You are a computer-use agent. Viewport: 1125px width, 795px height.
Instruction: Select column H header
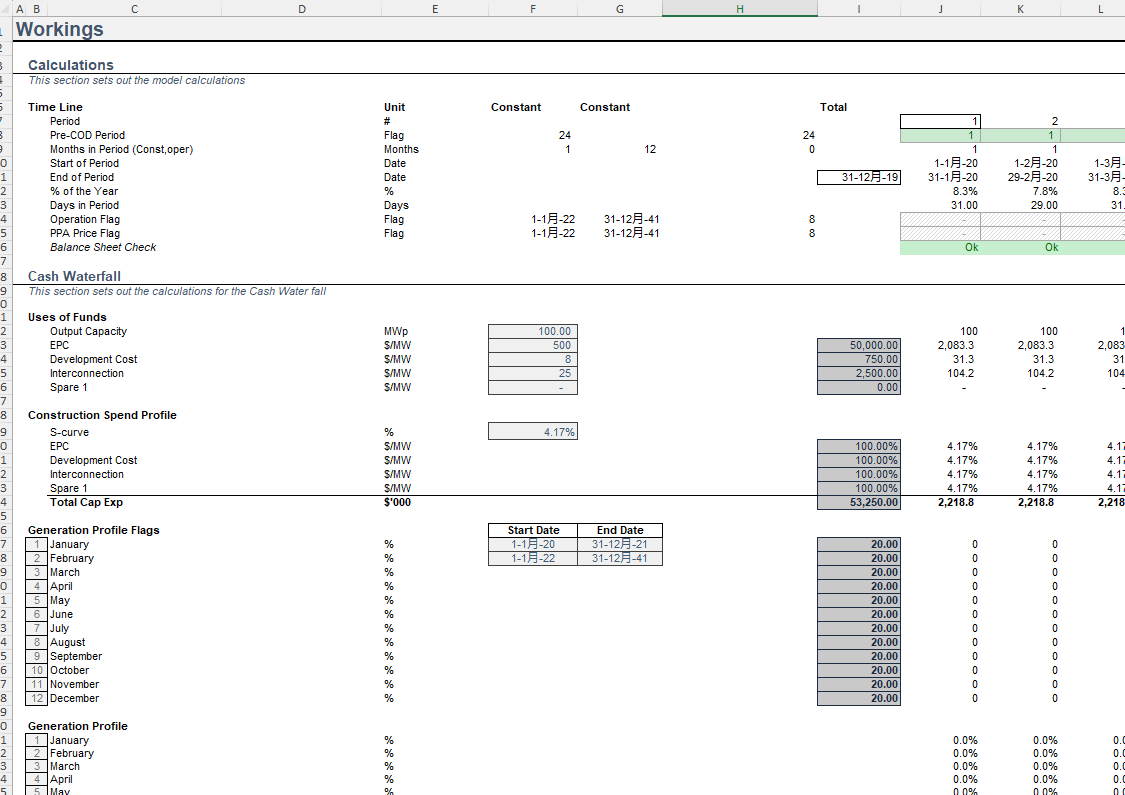[x=739, y=8]
